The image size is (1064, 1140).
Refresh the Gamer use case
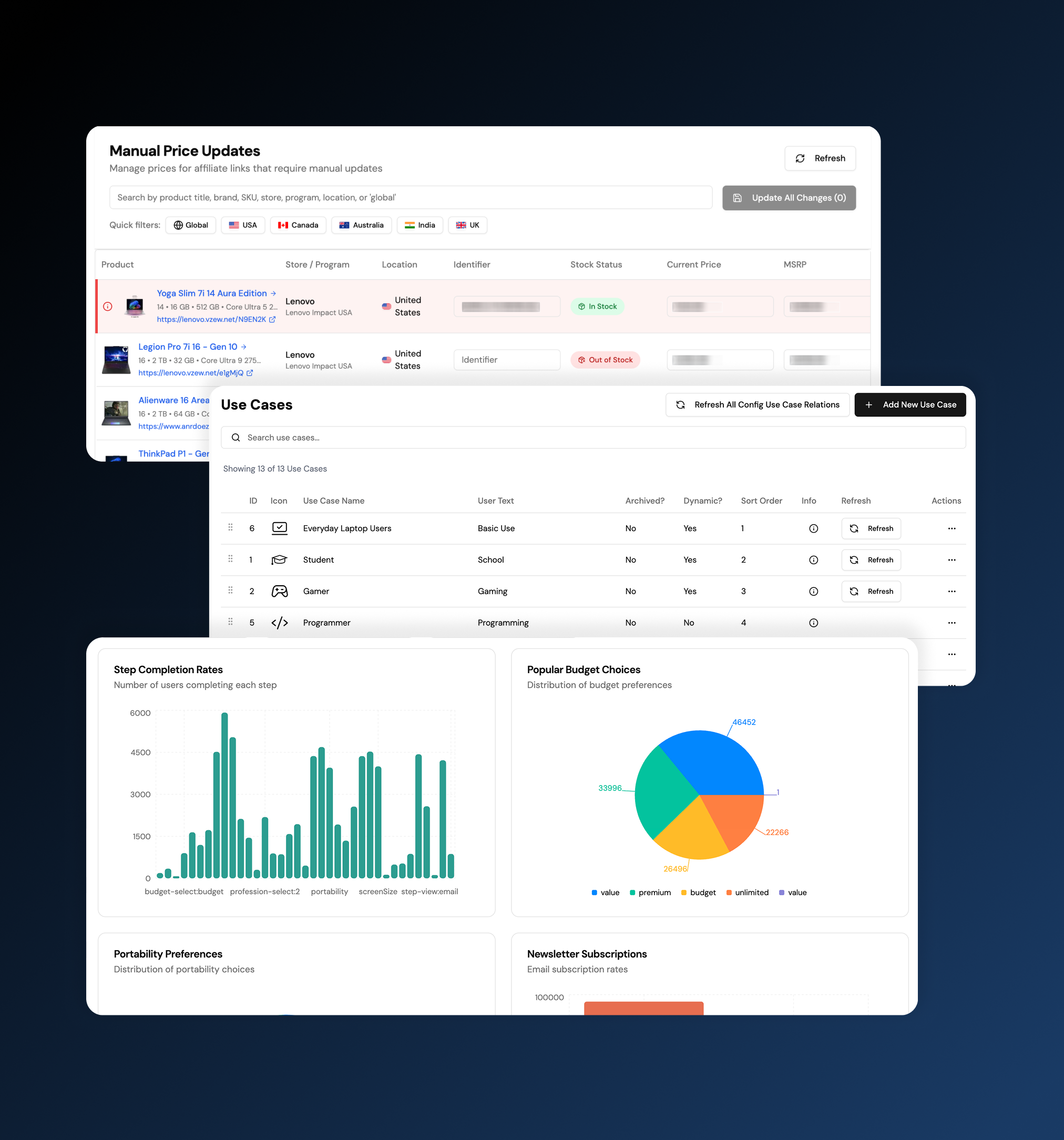(871, 592)
